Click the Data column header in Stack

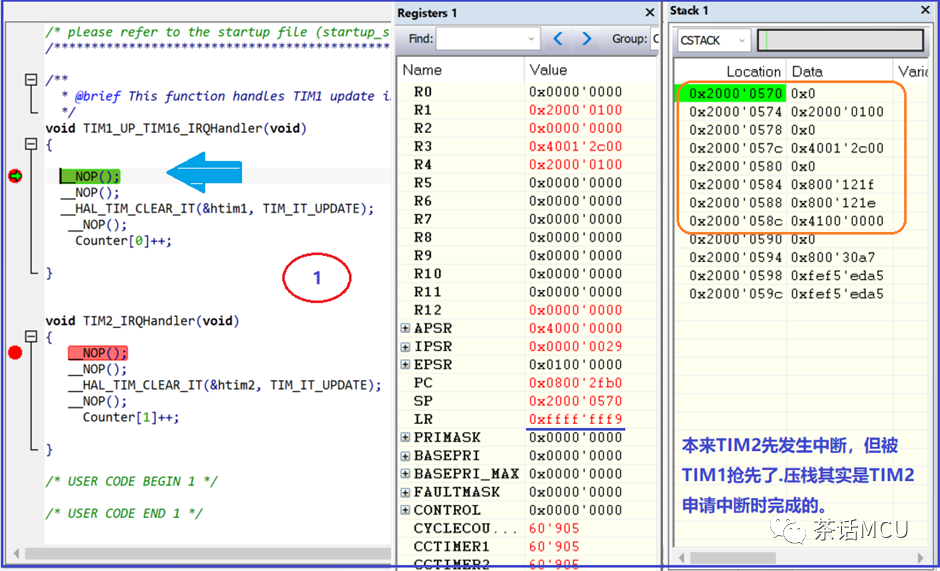pos(839,72)
